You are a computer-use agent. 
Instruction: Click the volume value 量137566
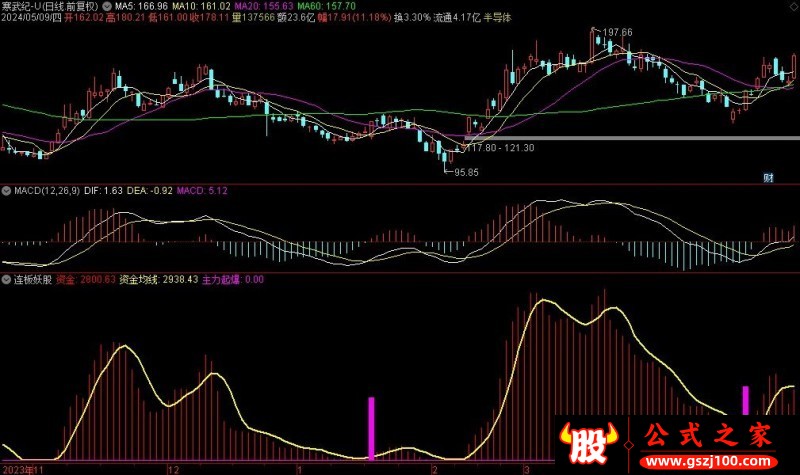[254, 17]
